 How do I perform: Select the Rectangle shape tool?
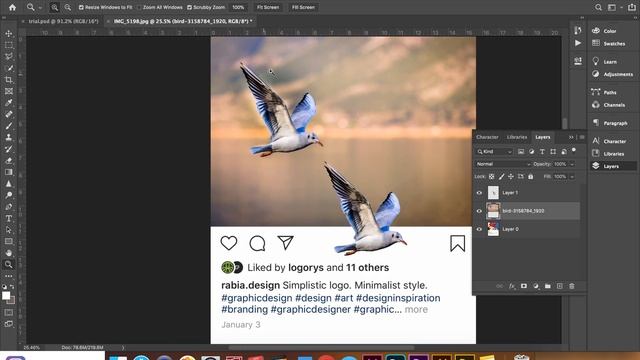click(x=9, y=241)
